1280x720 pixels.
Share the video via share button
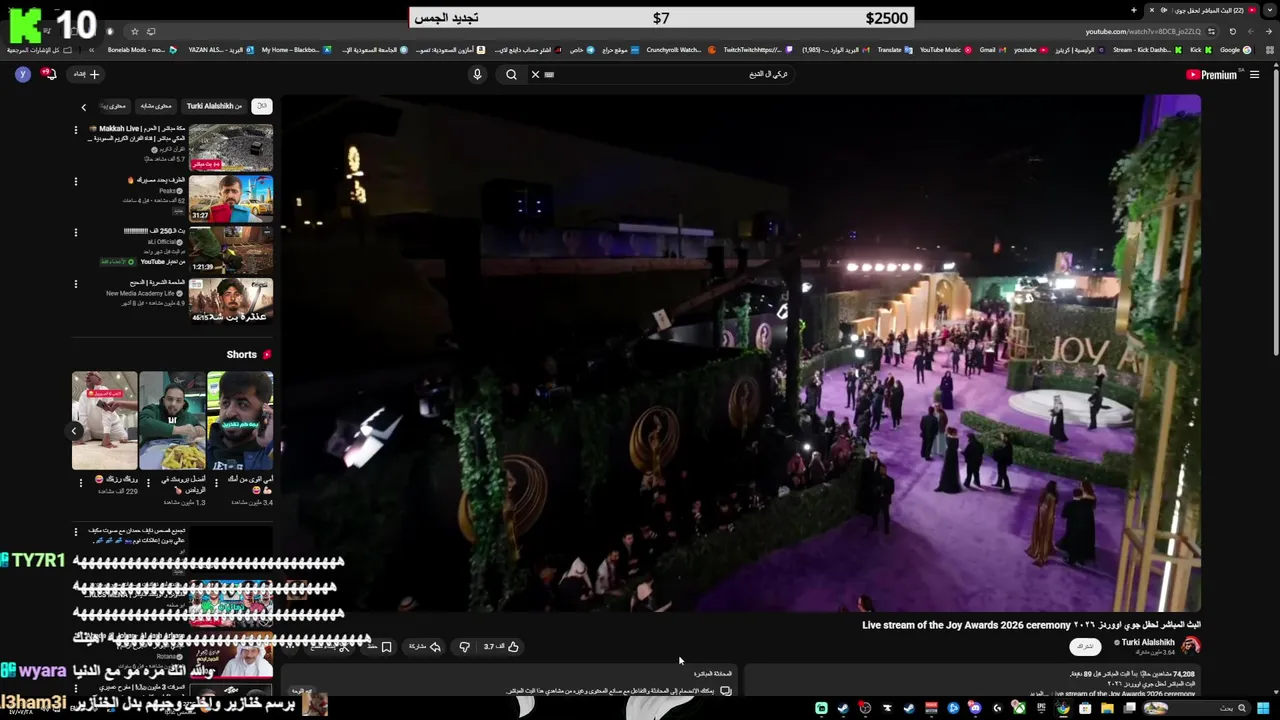coord(425,647)
